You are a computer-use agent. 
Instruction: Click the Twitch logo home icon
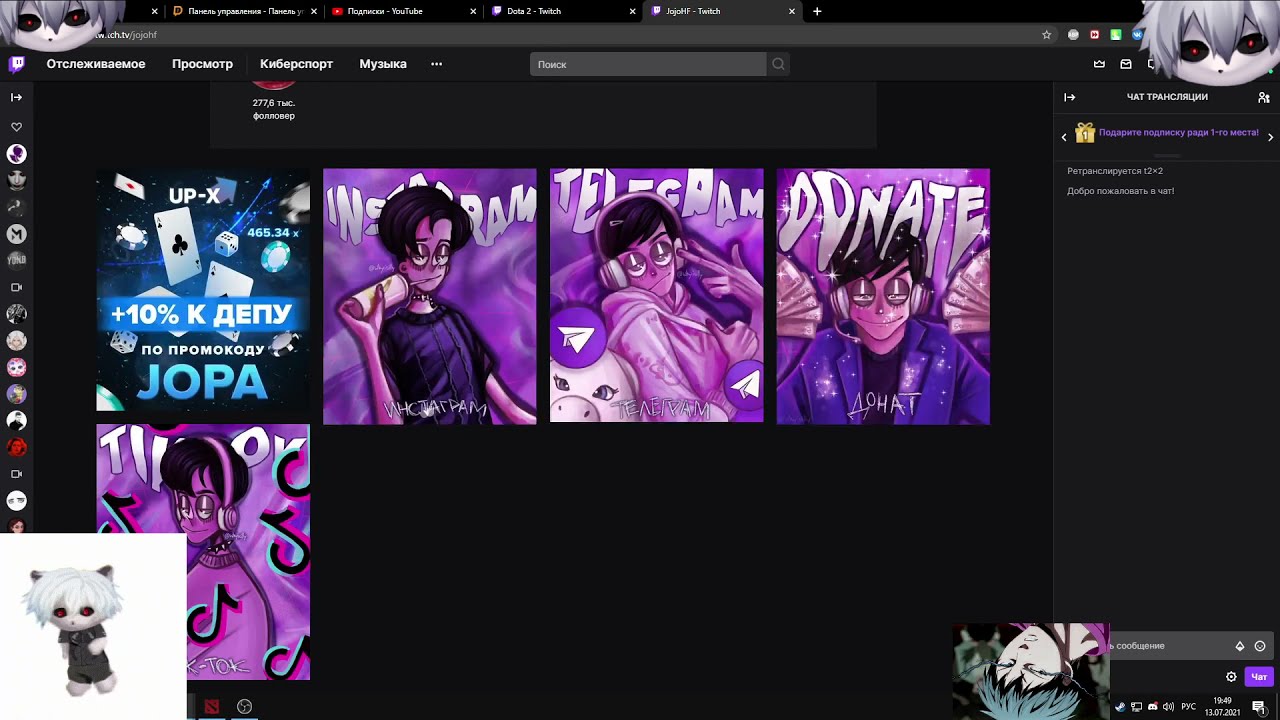(17, 64)
